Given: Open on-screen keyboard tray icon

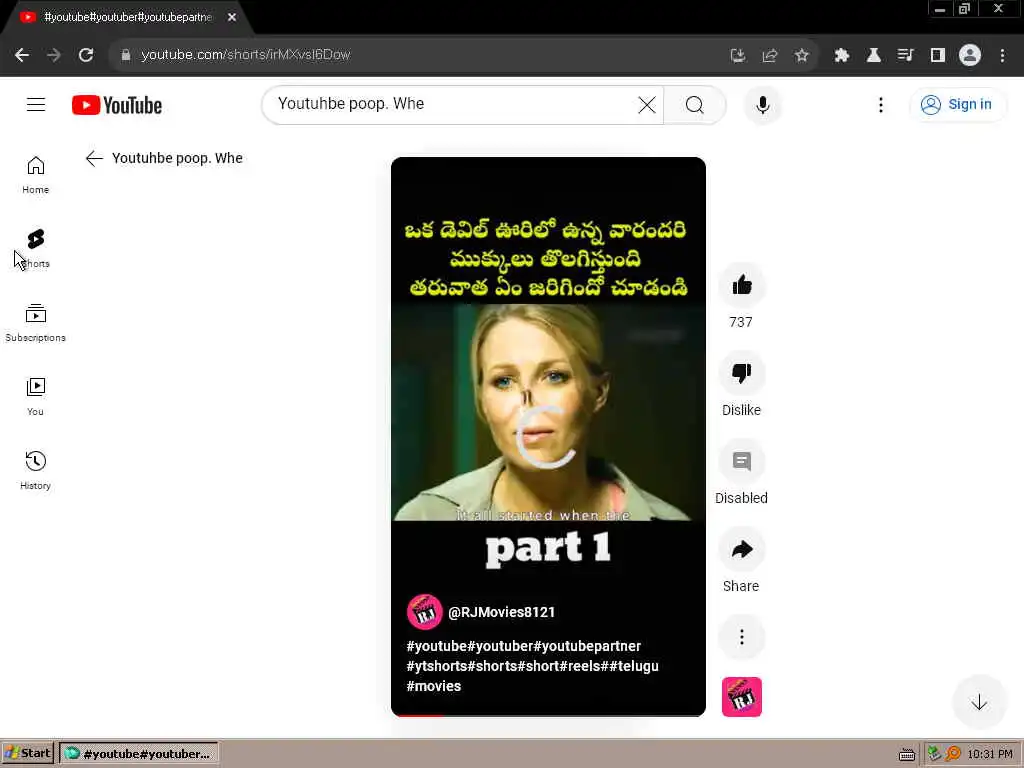Looking at the screenshot, I should [906, 754].
